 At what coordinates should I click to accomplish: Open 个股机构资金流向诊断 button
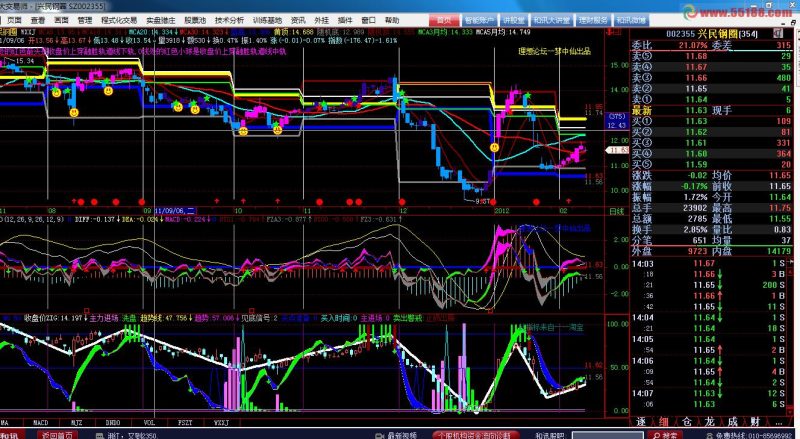click(476, 435)
